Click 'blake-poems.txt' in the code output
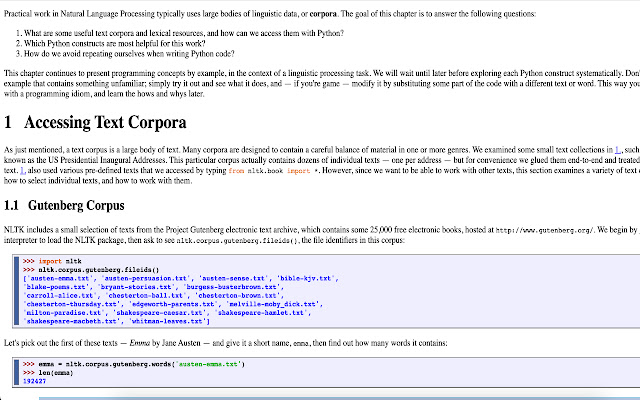The width and height of the screenshot is (640, 400). (x=56, y=287)
